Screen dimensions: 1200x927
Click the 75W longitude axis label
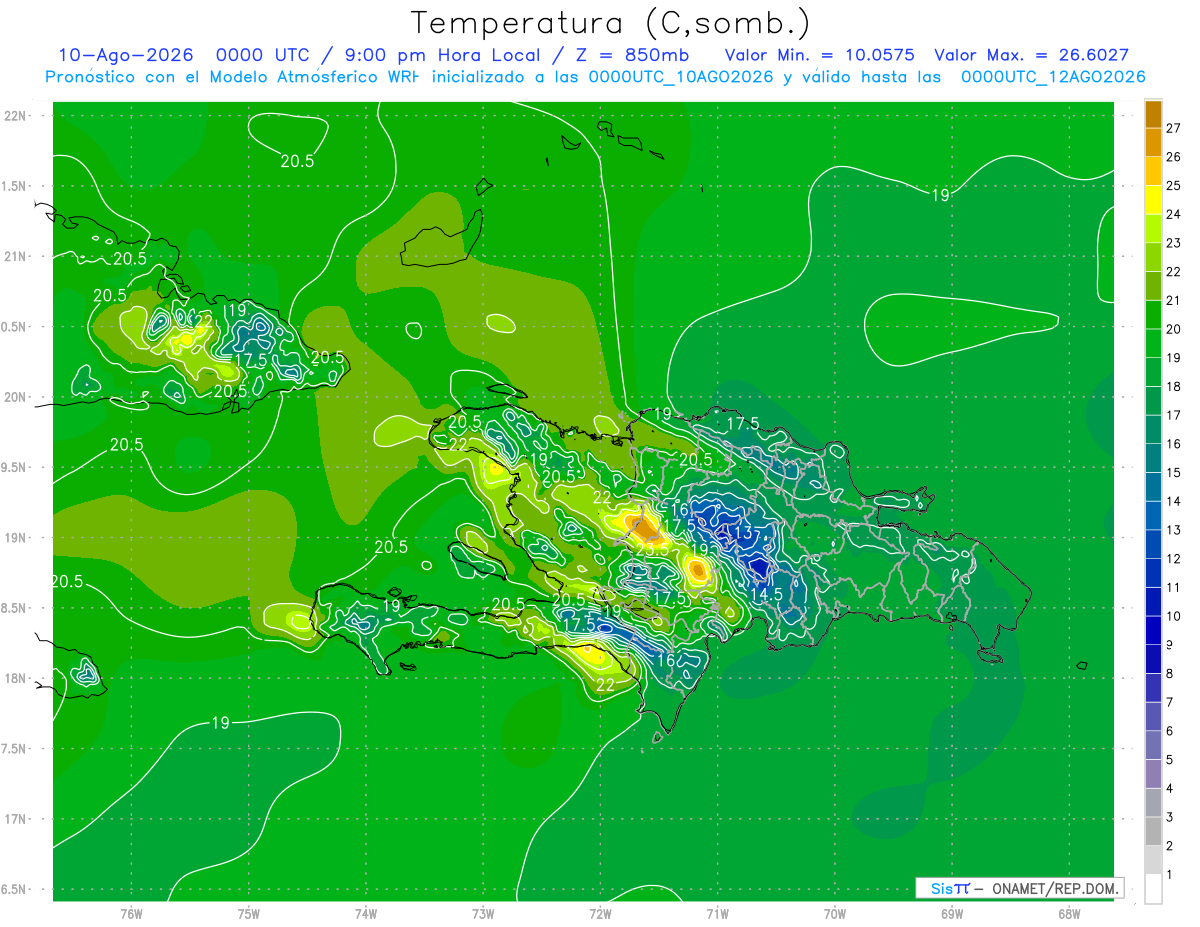[248, 913]
